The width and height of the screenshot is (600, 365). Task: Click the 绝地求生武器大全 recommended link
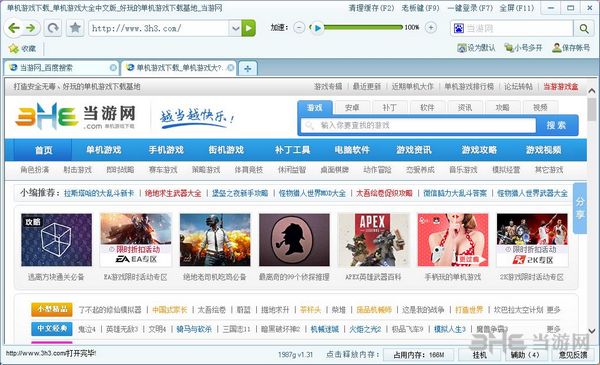(173, 193)
